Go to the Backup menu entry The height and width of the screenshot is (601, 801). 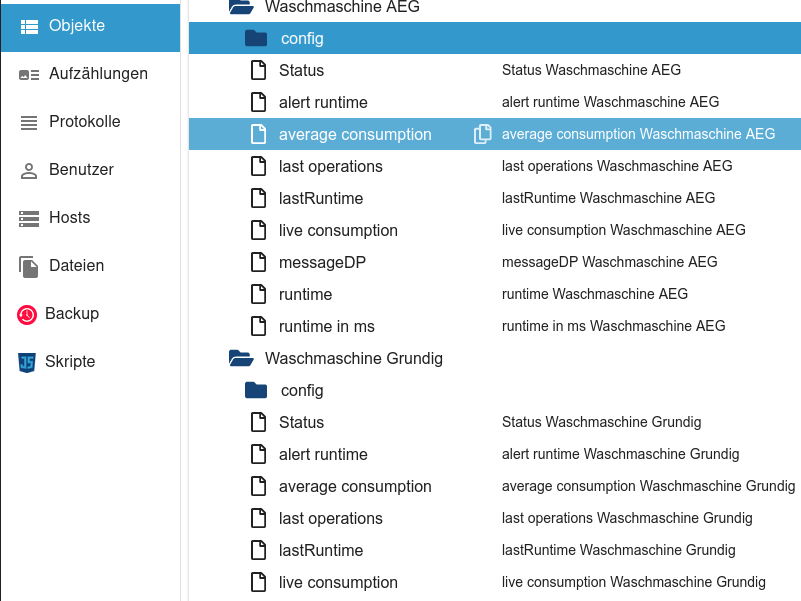[72, 314]
